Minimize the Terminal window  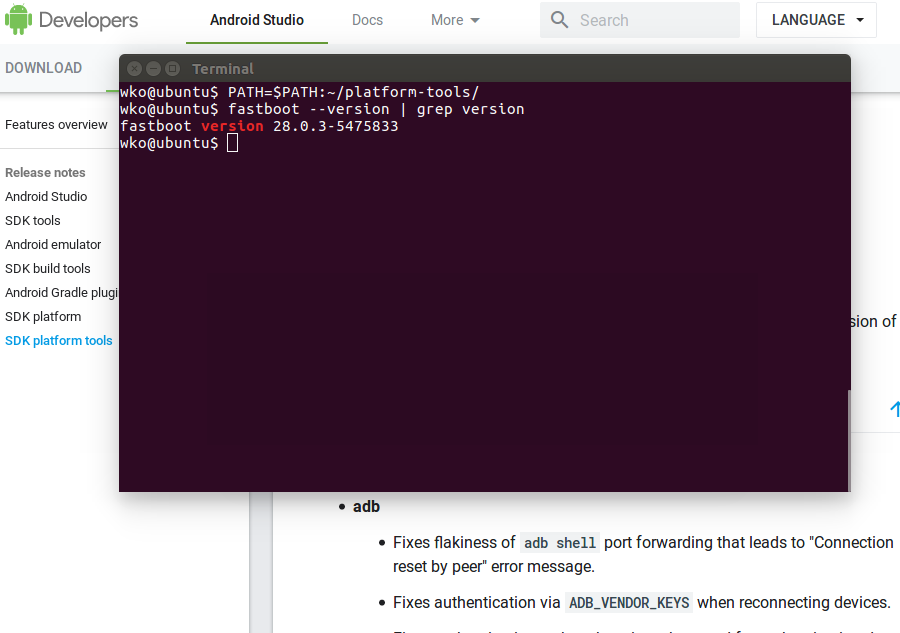click(x=153, y=69)
